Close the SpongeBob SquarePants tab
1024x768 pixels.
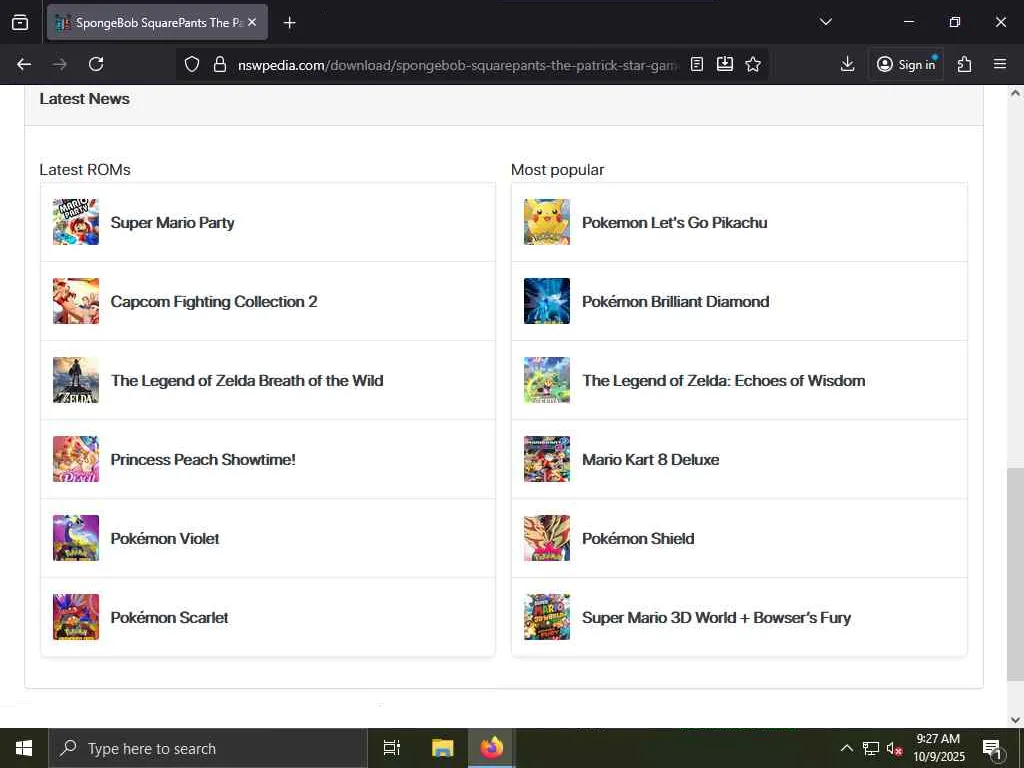[252, 22]
